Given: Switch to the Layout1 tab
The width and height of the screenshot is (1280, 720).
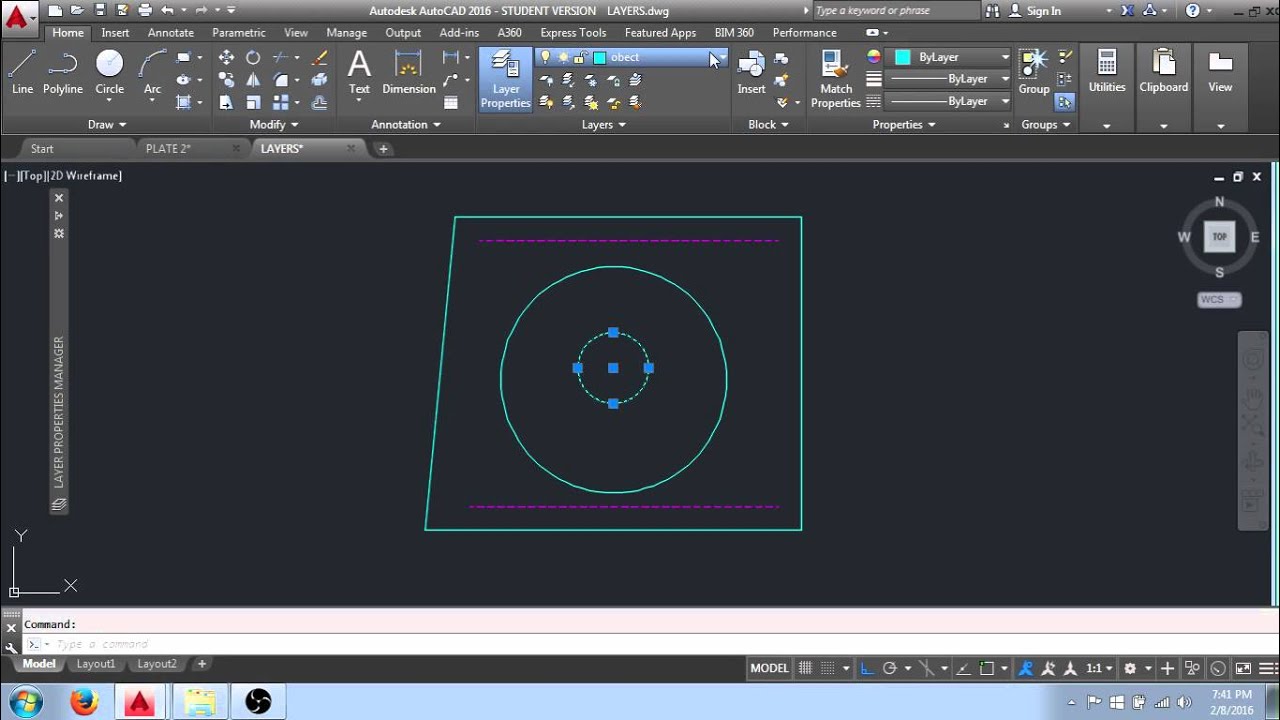Looking at the screenshot, I should [96, 664].
